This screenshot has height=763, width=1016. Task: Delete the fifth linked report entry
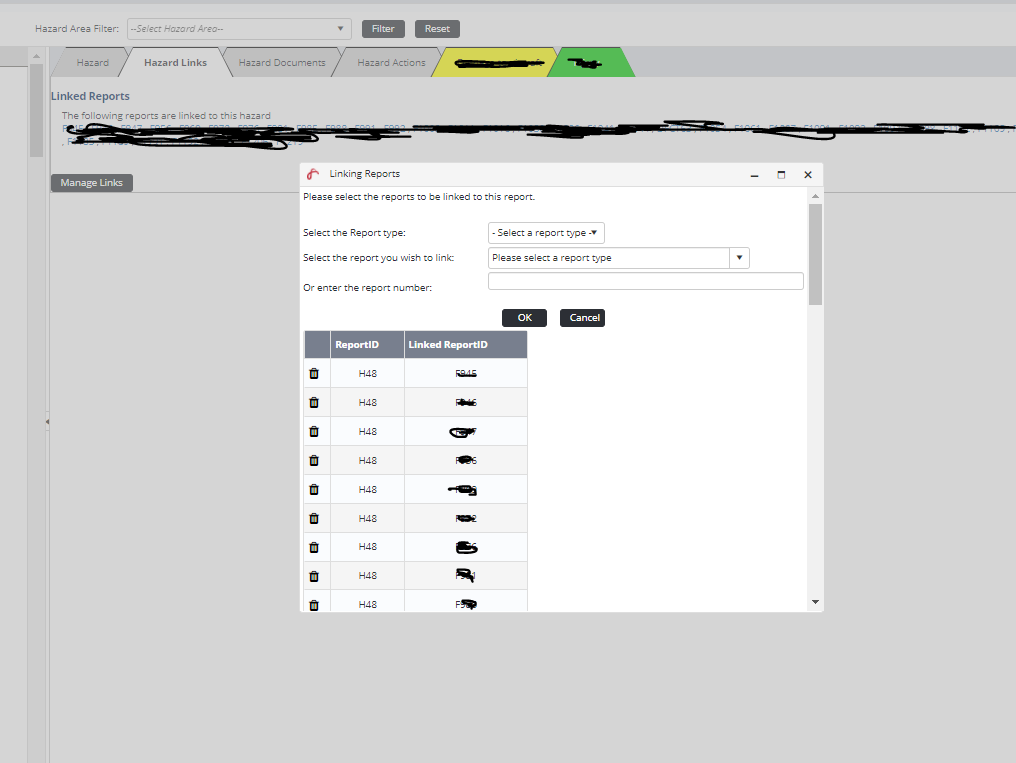(314, 490)
